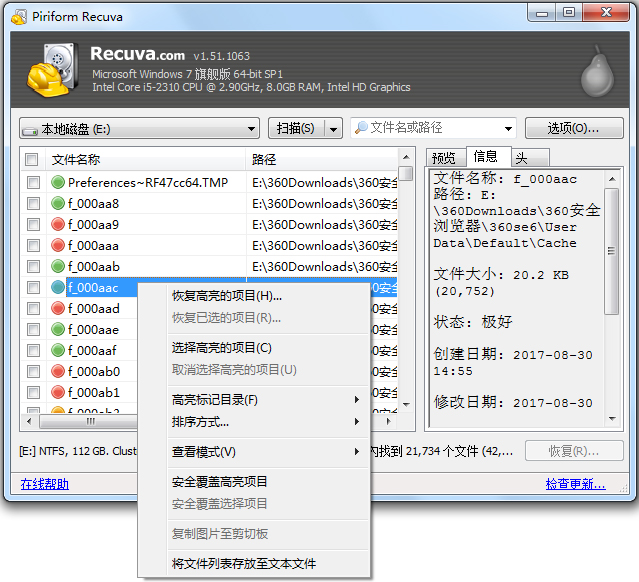Screen dimensions: 639x582
Task: Click the info panel scroll-down arrow
Action: pyautogui.click(x=612, y=419)
